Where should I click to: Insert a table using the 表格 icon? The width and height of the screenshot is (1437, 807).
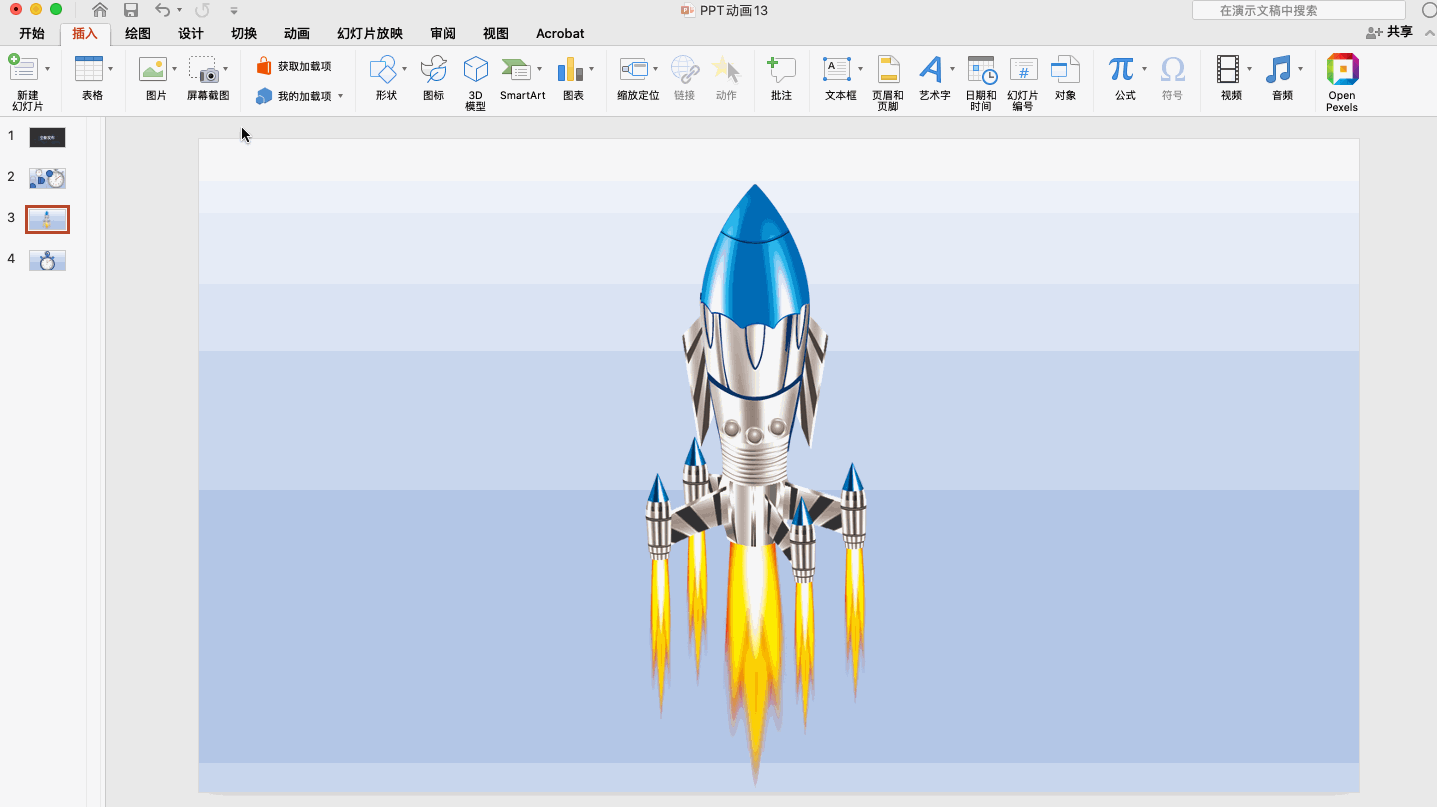coord(89,69)
